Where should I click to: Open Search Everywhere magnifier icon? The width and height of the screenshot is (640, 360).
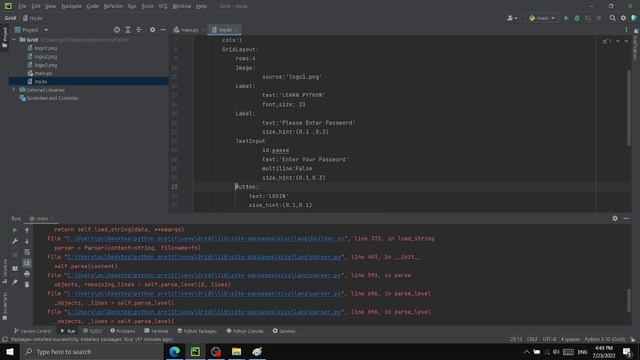(x=612, y=18)
